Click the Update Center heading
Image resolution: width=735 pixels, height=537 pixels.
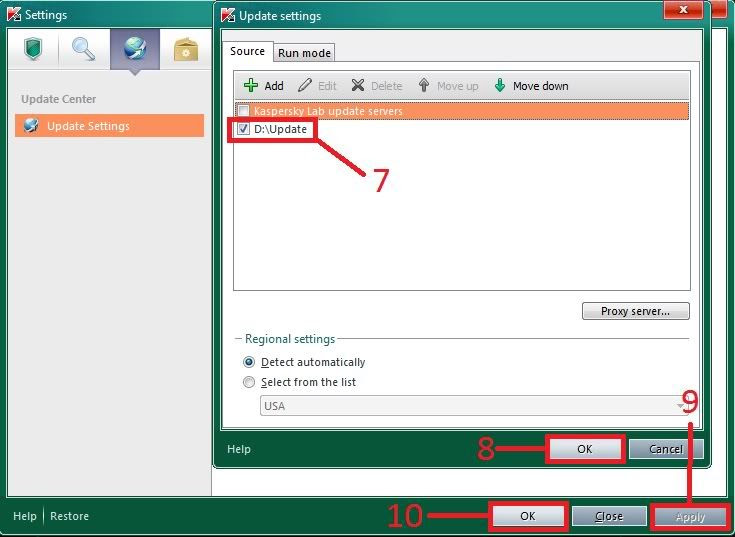(59, 99)
